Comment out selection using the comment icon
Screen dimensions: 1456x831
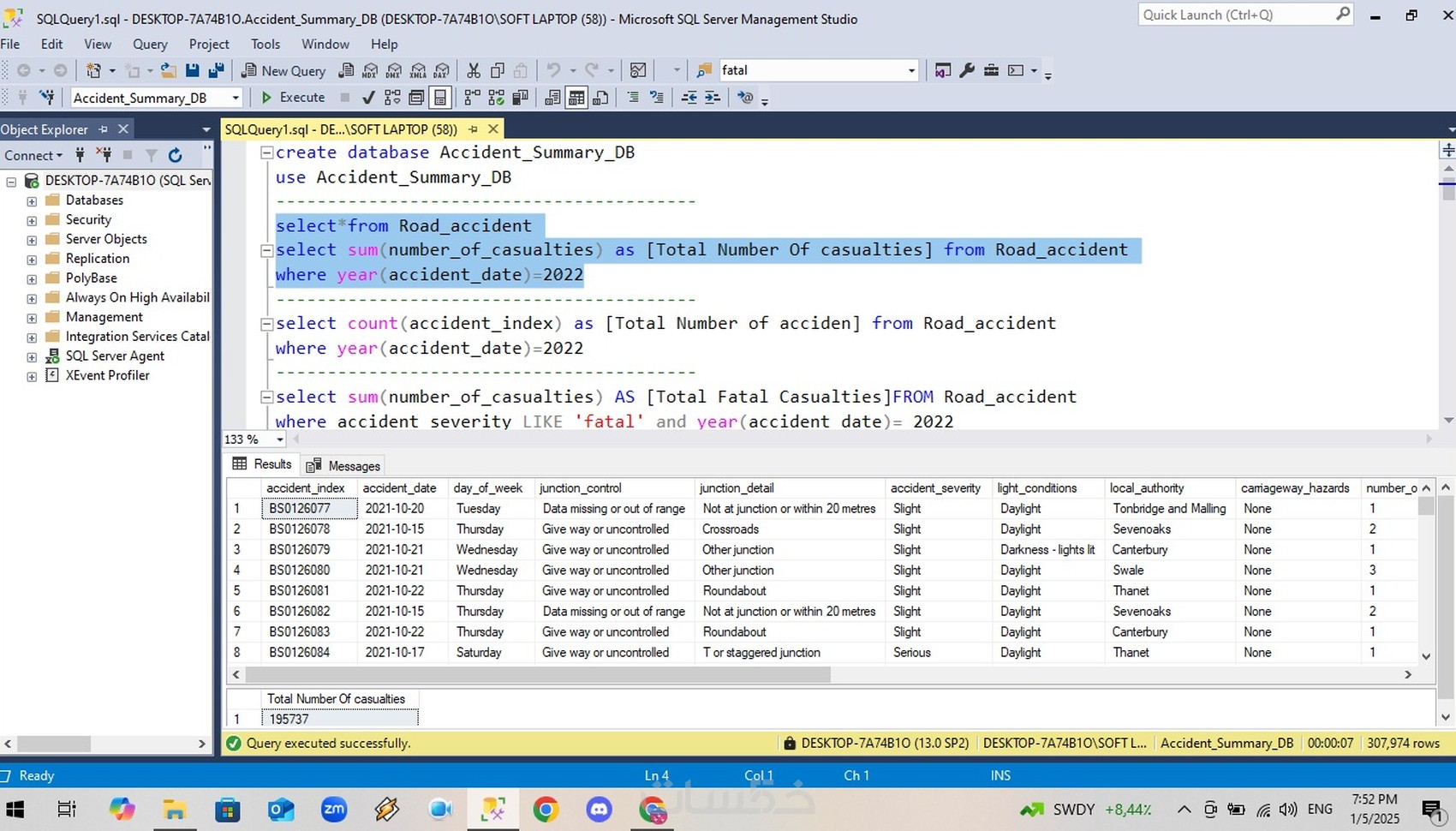pyautogui.click(x=634, y=97)
